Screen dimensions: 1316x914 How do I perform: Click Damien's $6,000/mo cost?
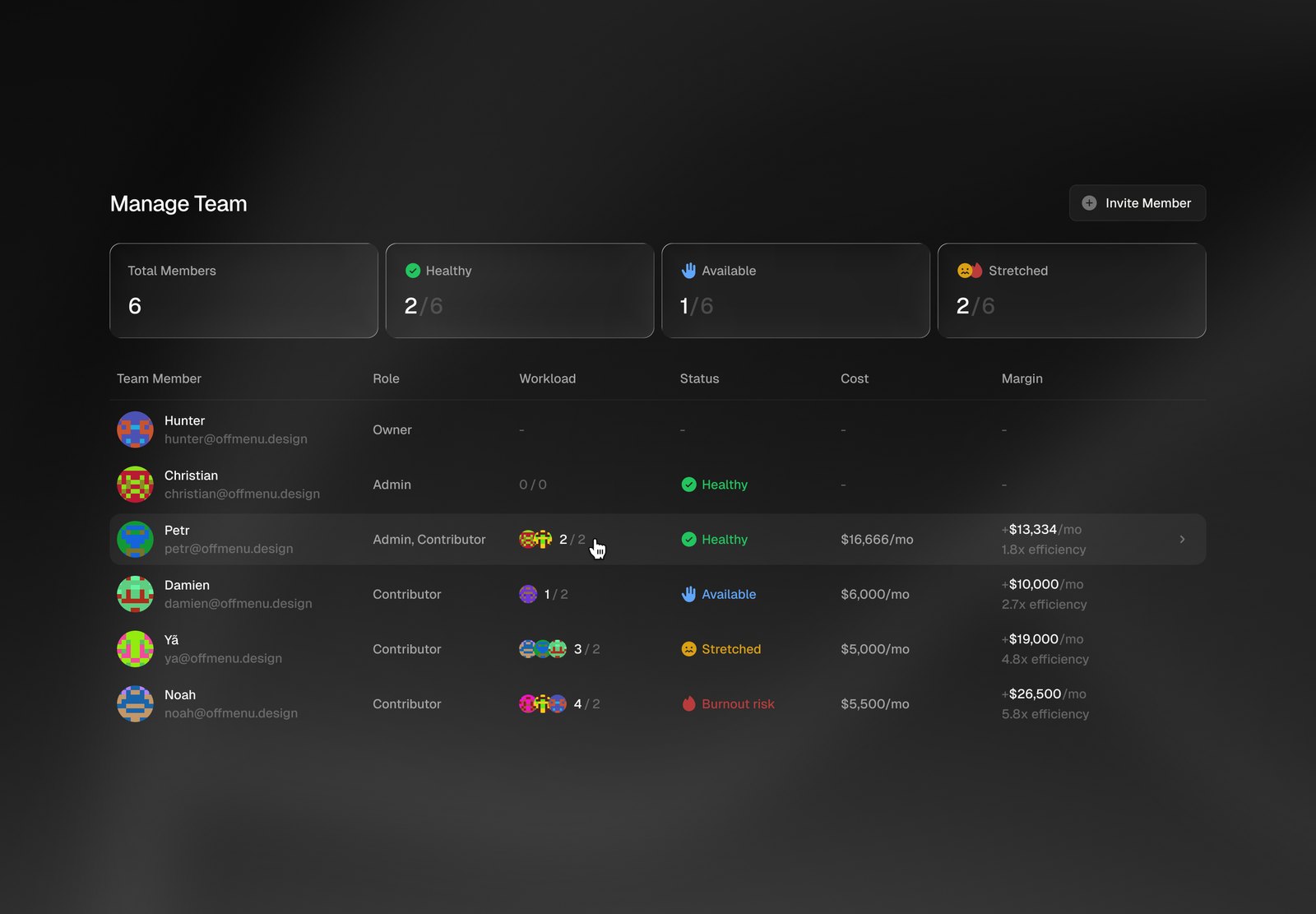coord(875,594)
